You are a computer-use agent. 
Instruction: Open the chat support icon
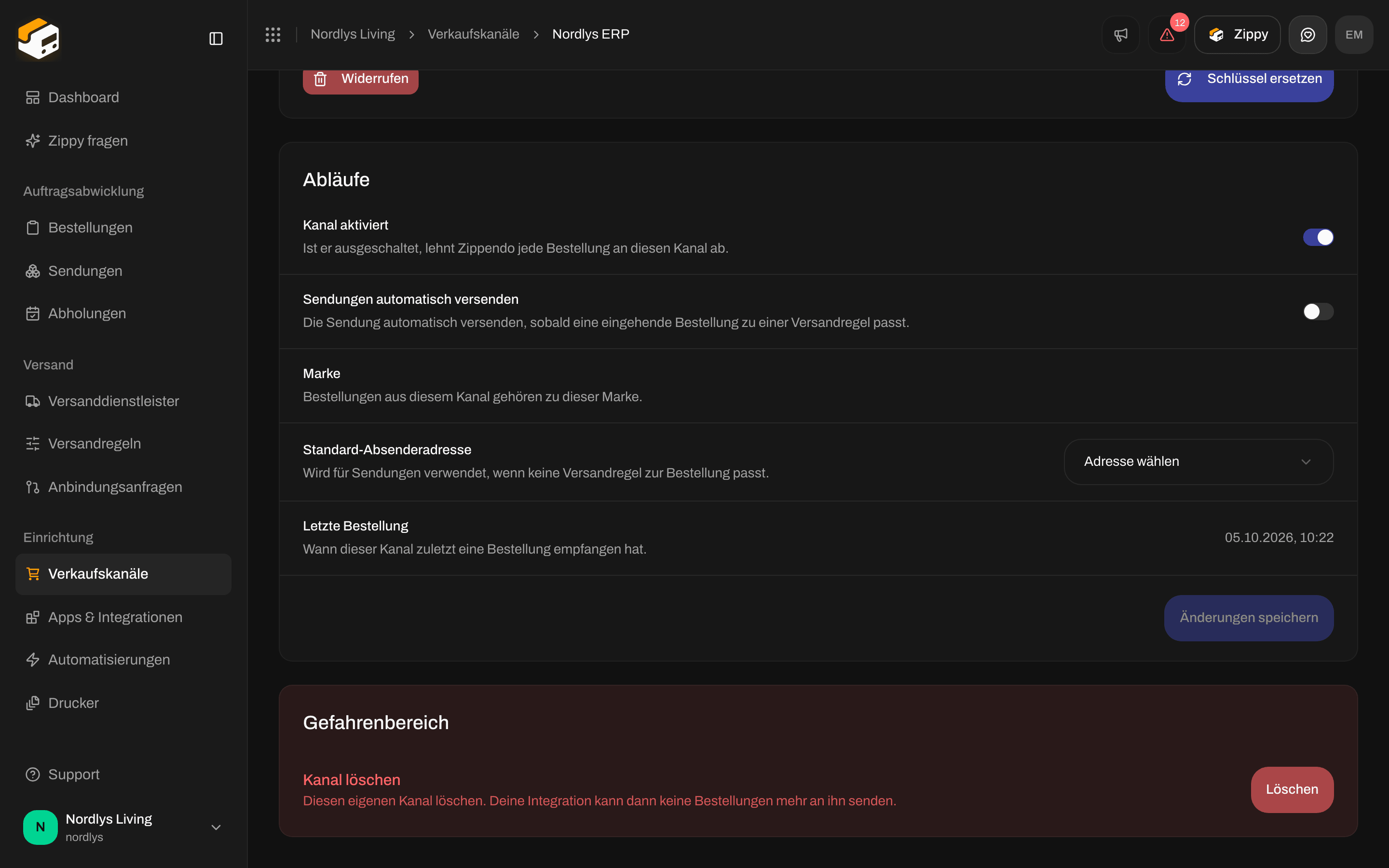pyautogui.click(x=1307, y=34)
